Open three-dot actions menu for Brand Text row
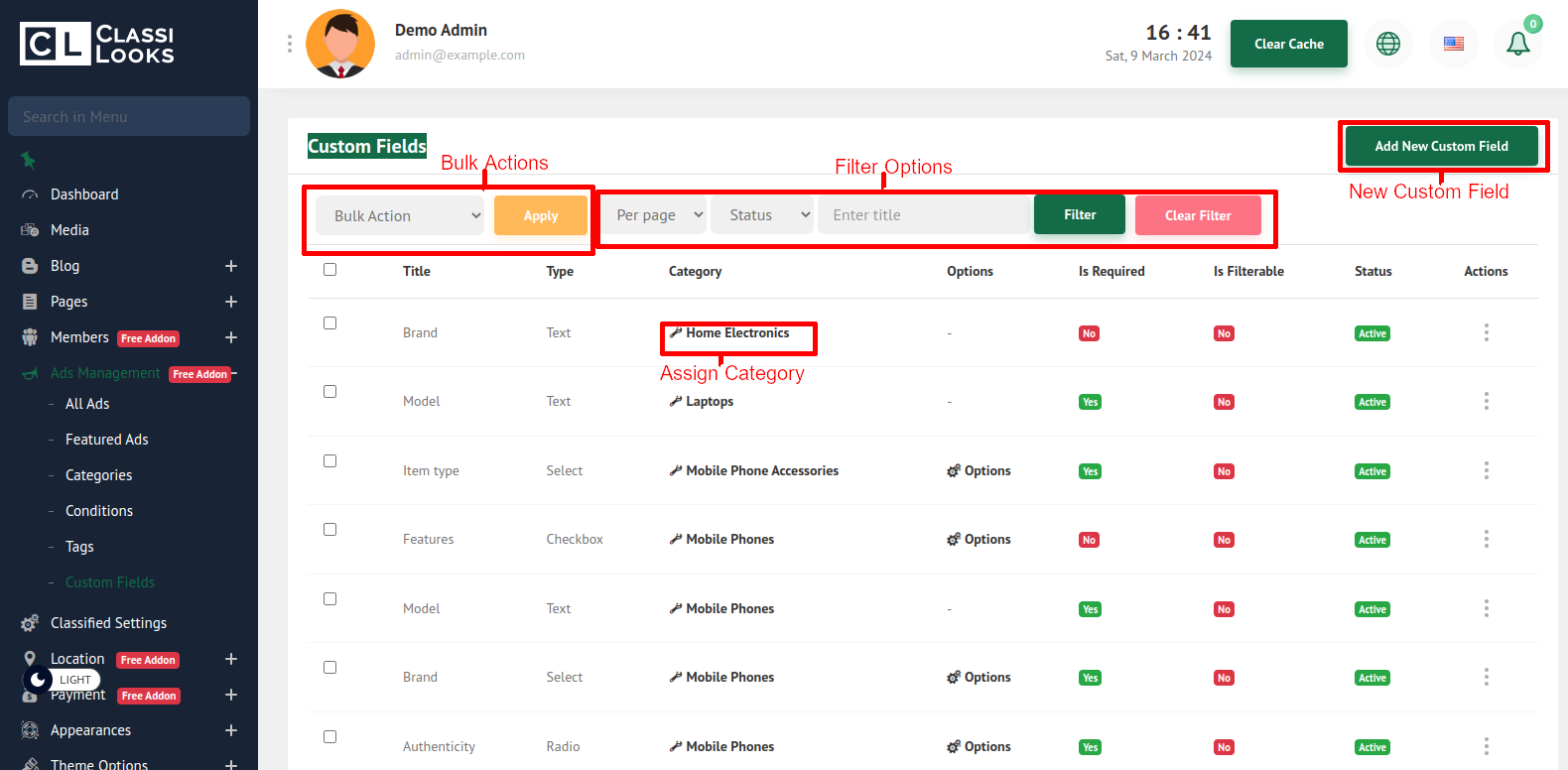 tap(1486, 332)
